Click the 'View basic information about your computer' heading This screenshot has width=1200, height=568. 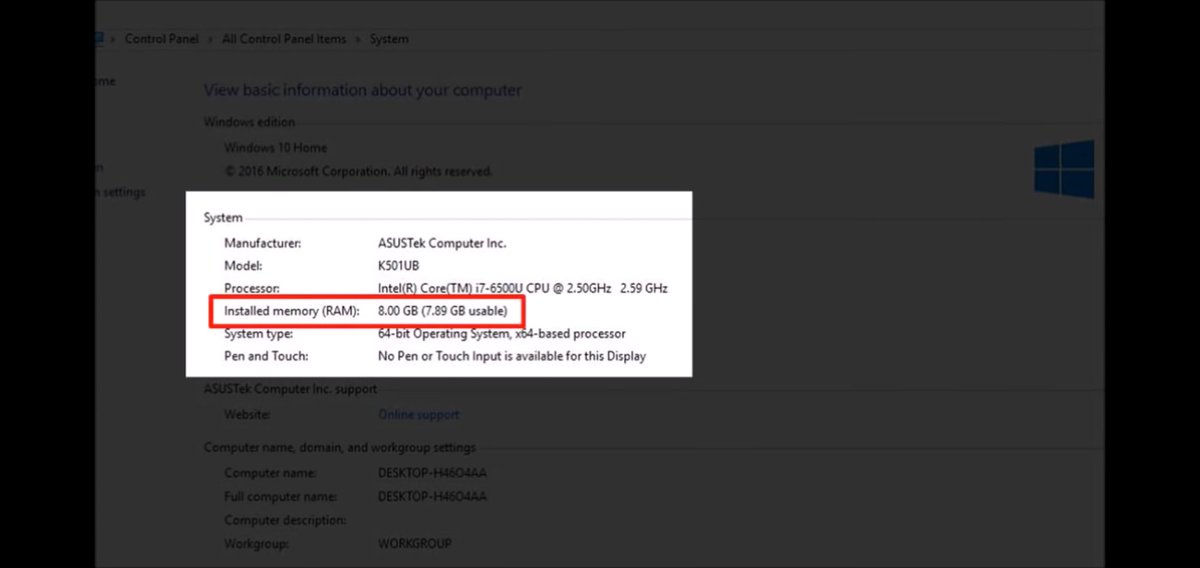click(x=363, y=90)
